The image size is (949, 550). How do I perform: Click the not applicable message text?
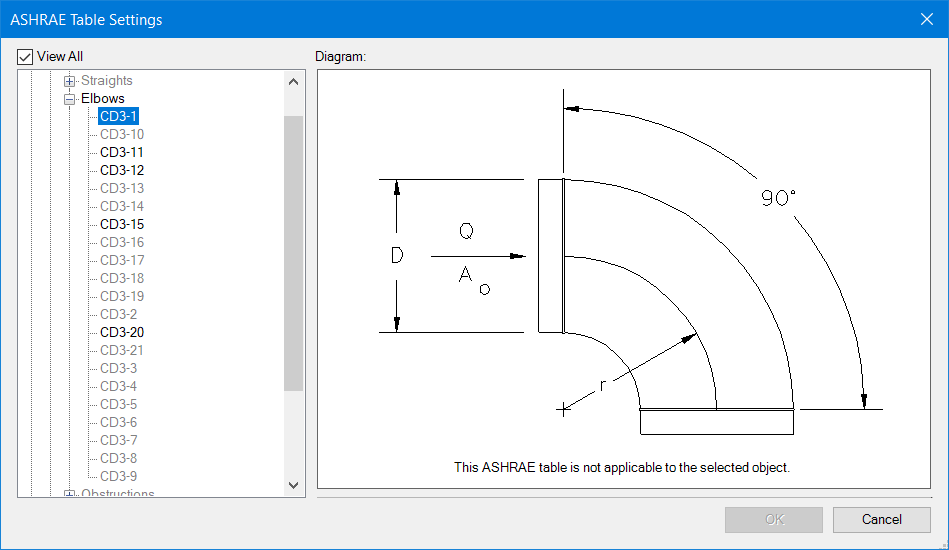click(622, 468)
